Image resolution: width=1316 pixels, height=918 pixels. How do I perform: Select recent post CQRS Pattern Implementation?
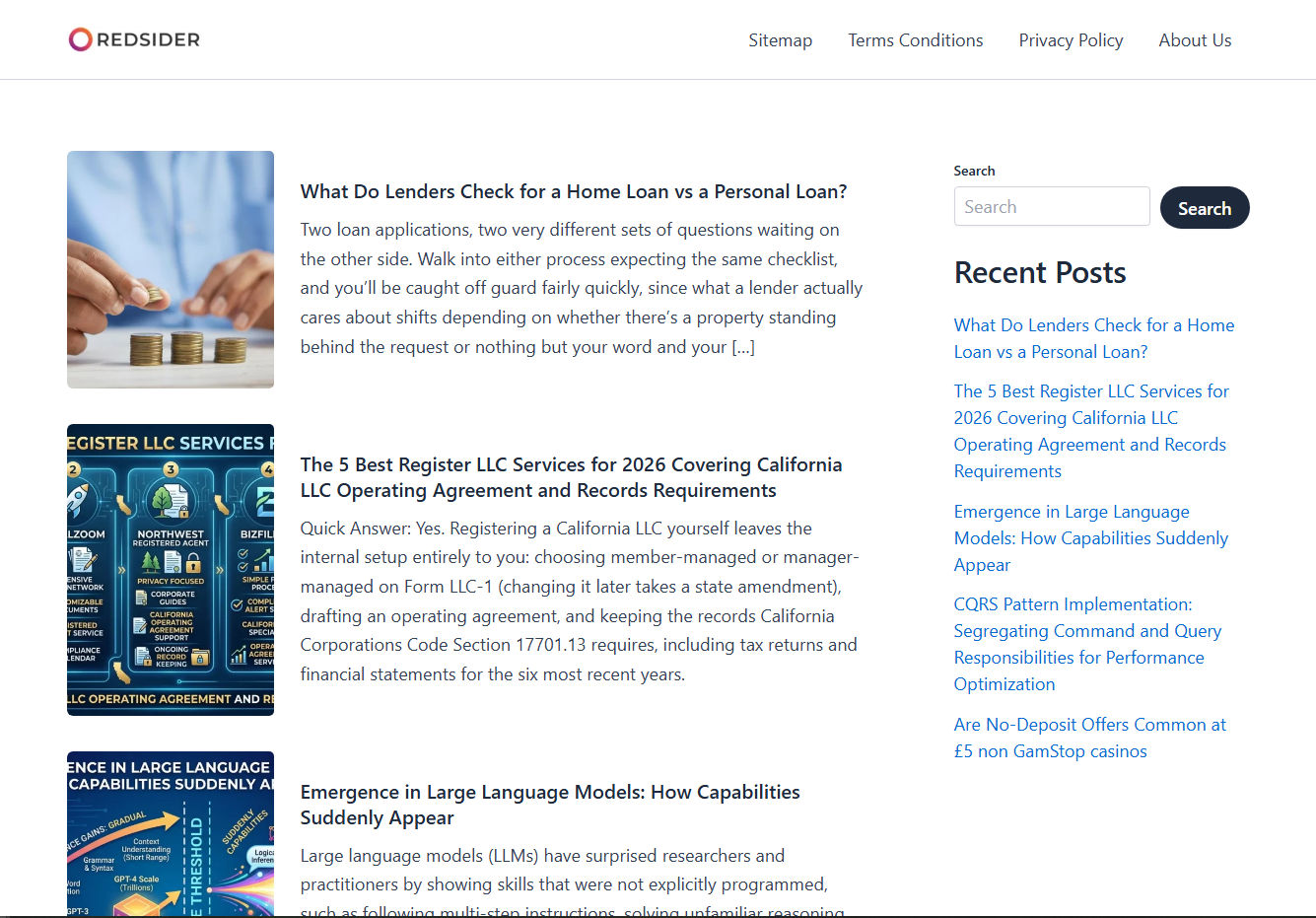pos(1087,644)
